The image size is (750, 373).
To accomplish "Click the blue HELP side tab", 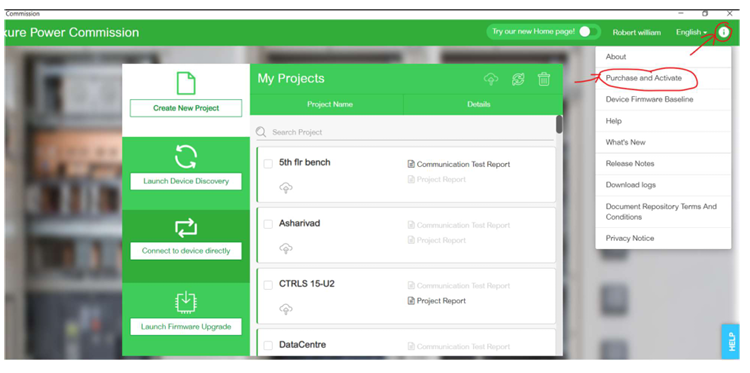I will (x=730, y=341).
